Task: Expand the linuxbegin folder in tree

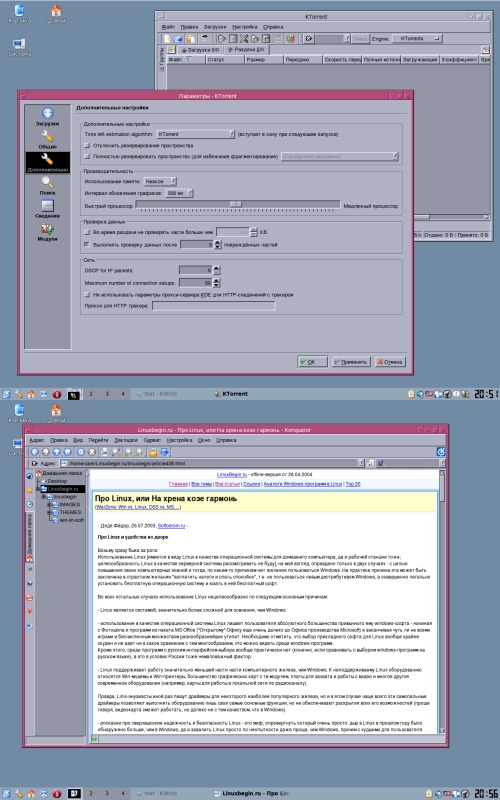Action: pyautogui.click(x=44, y=496)
